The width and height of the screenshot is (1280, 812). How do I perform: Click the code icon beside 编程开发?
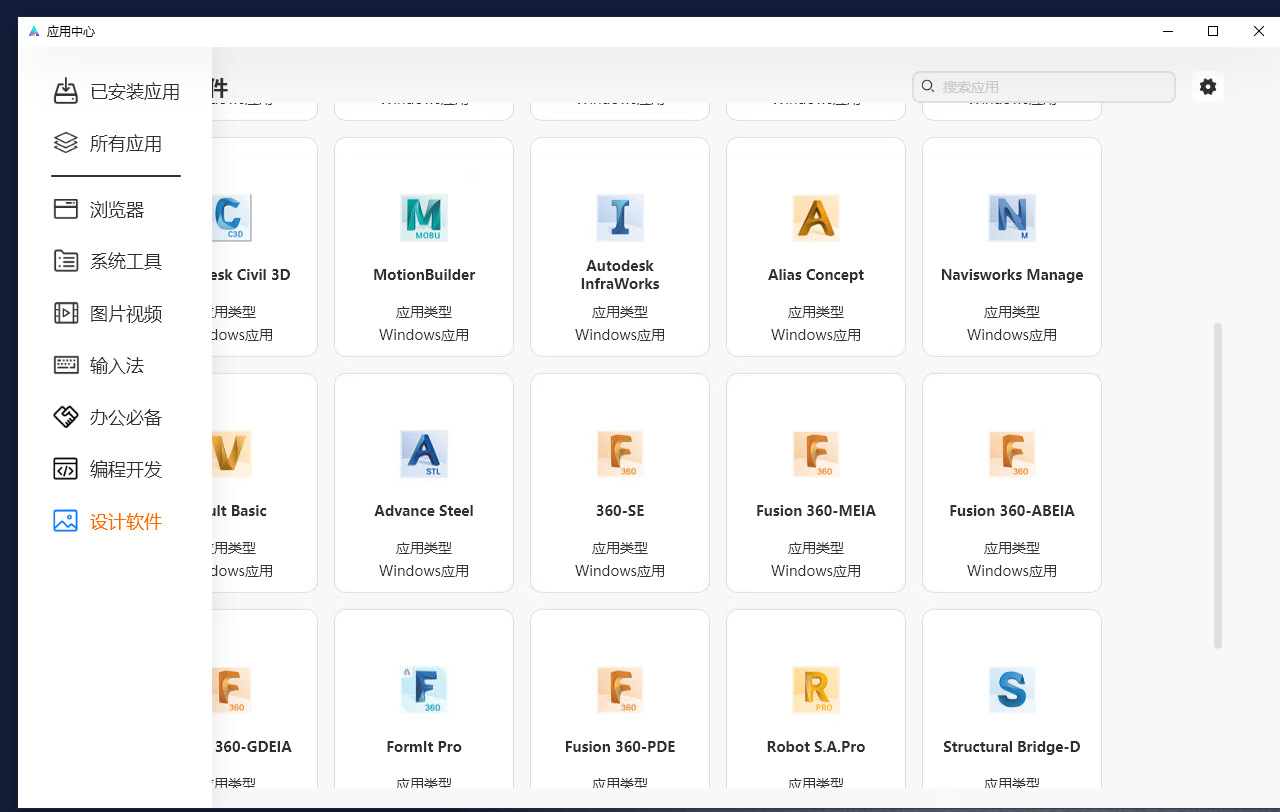click(x=66, y=469)
